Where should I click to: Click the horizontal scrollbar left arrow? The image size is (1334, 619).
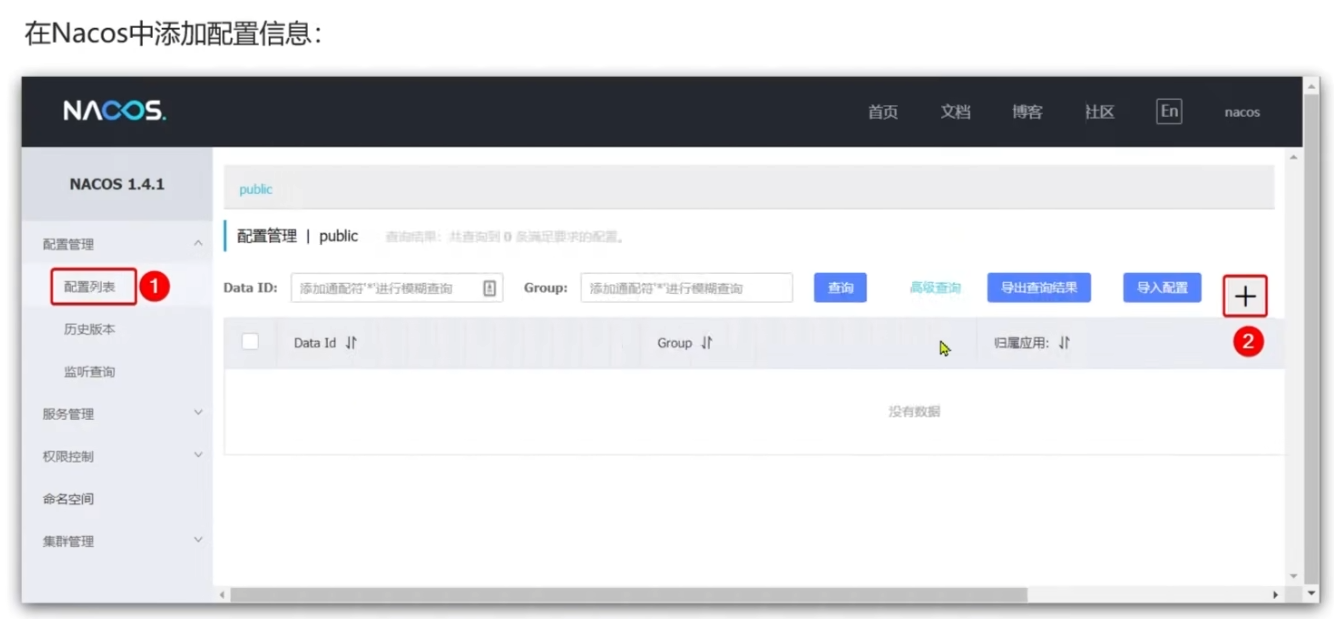click(x=222, y=594)
